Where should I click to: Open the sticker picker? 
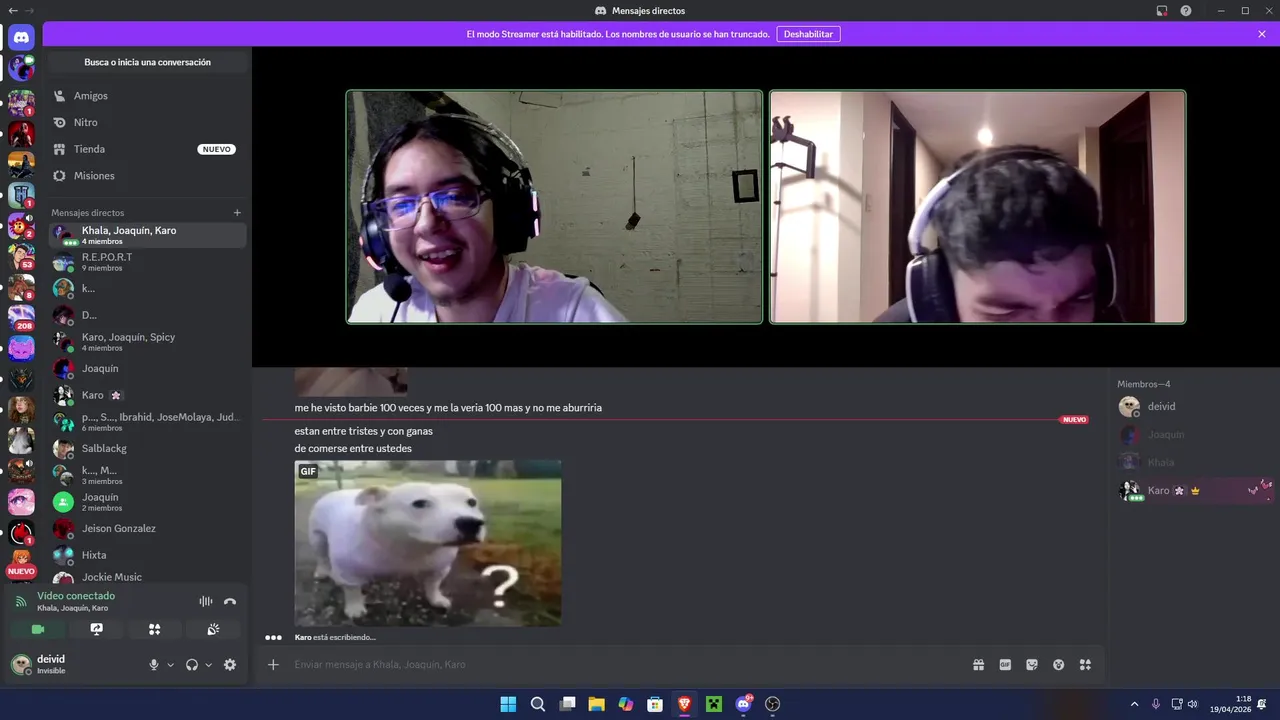1032,665
